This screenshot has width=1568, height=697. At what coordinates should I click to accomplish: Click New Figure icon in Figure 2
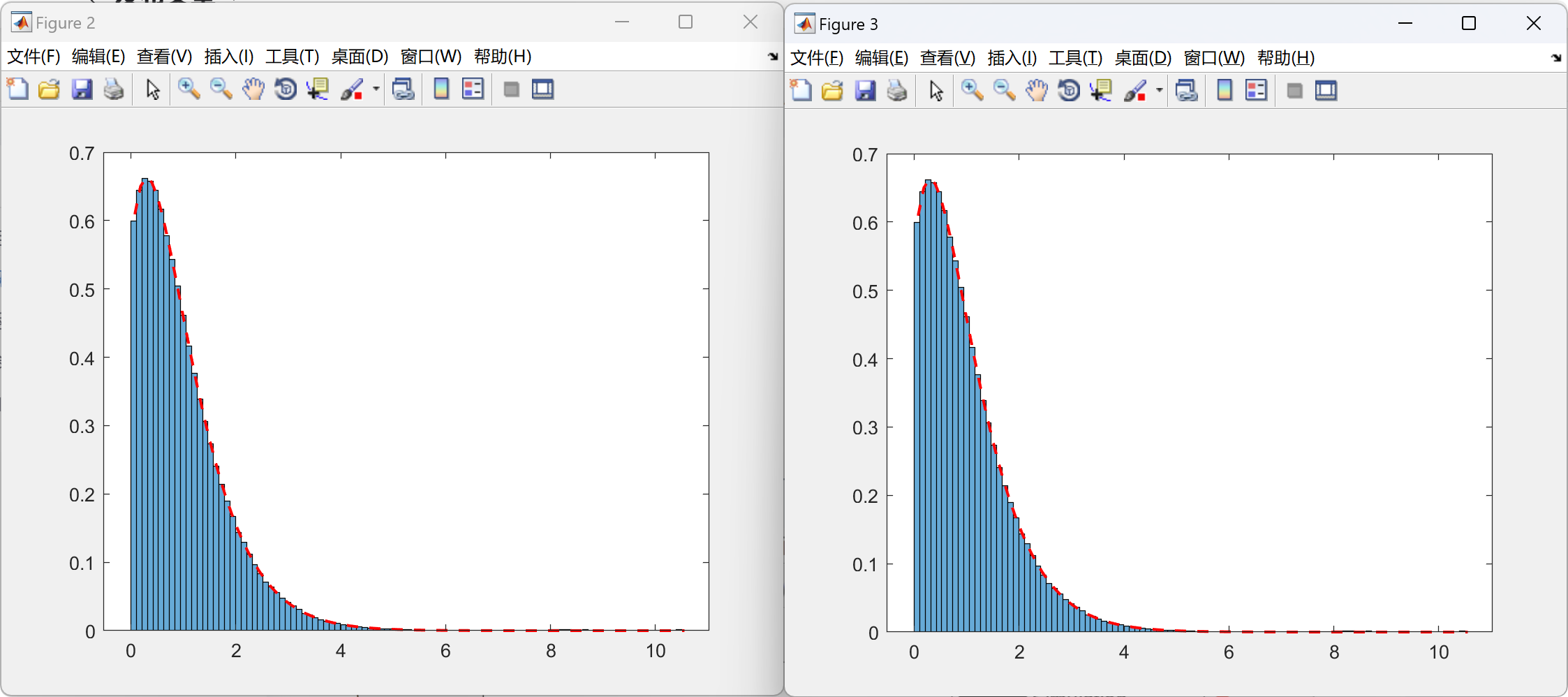tap(18, 89)
